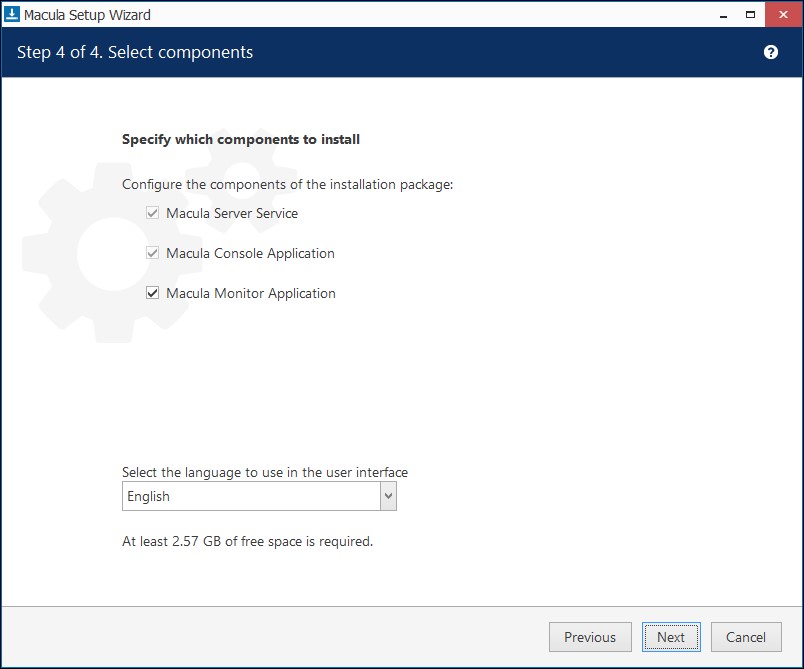Click the Macula installer icon in title bar

point(12,15)
